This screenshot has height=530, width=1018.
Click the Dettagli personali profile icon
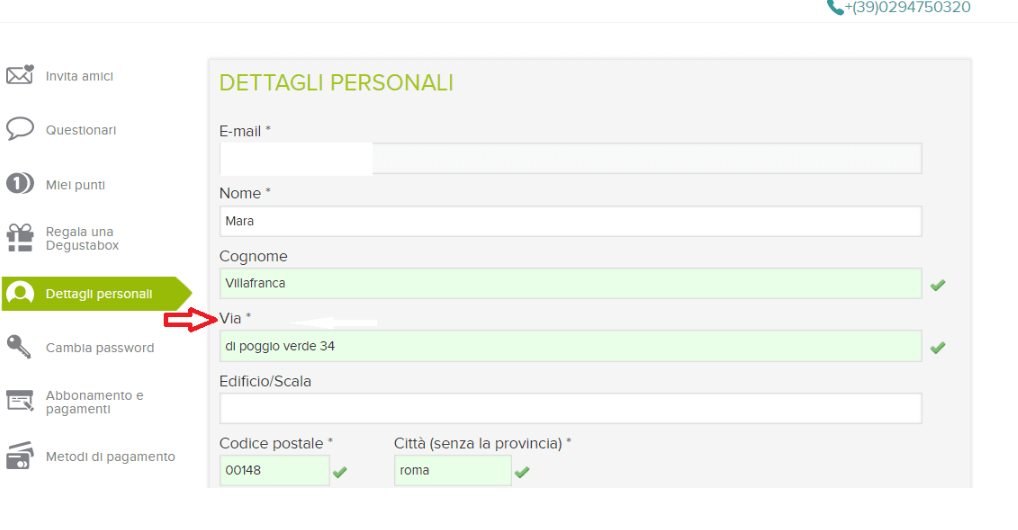point(20,294)
